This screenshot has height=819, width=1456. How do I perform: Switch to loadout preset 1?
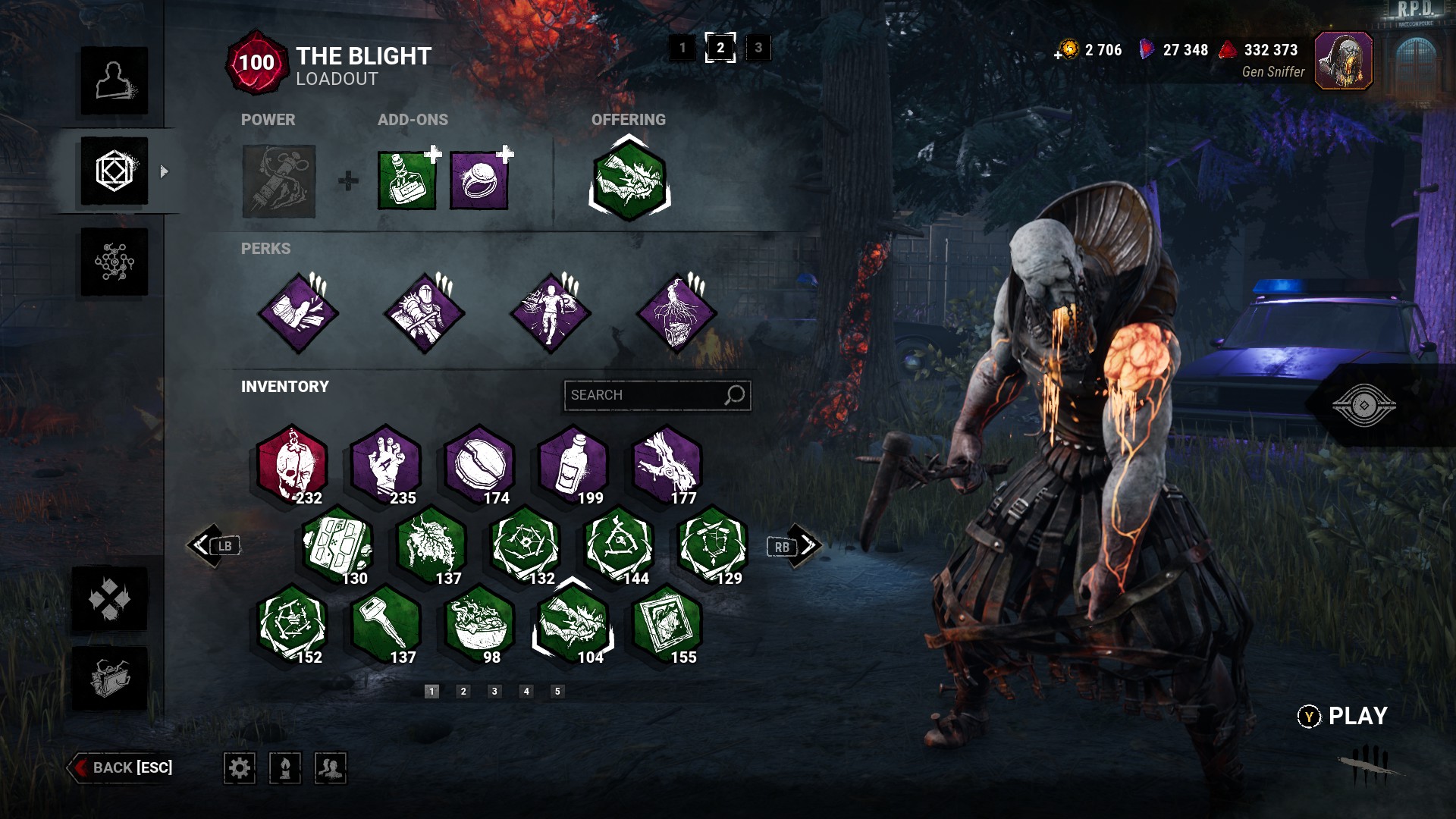(x=682, y=49)
